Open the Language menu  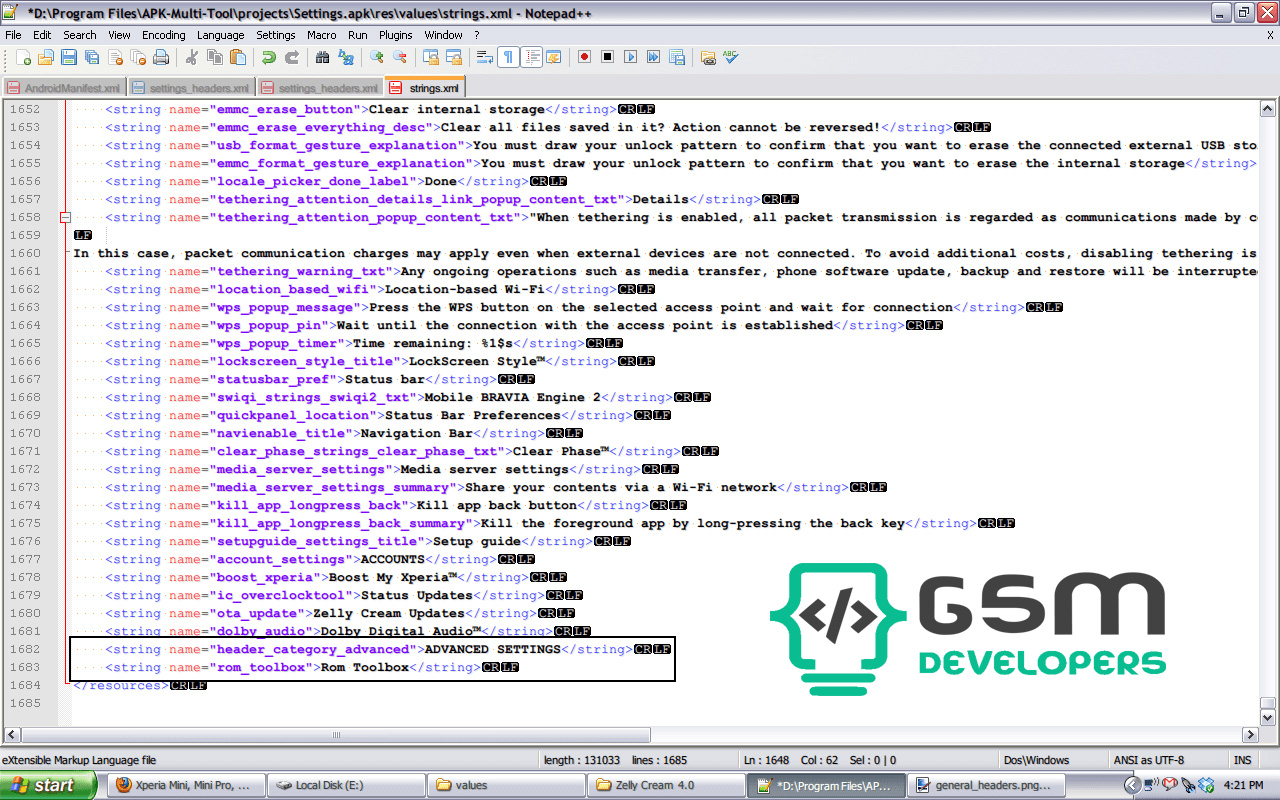(x=220, y=35)
